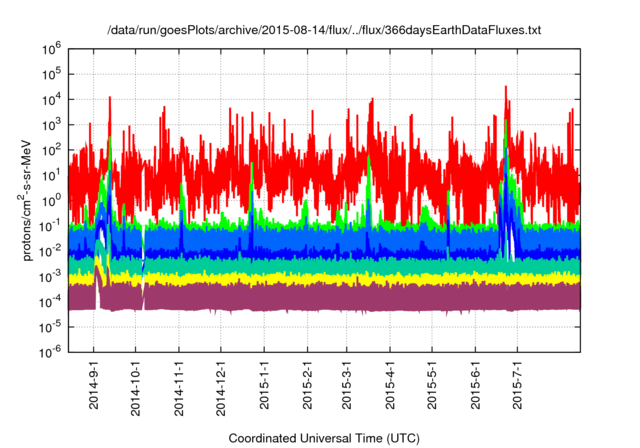The image size is (640, 448).
Task: Click the 10^-1 y-axis tick label
Action: pyautogui.click(x=50, y=226)
